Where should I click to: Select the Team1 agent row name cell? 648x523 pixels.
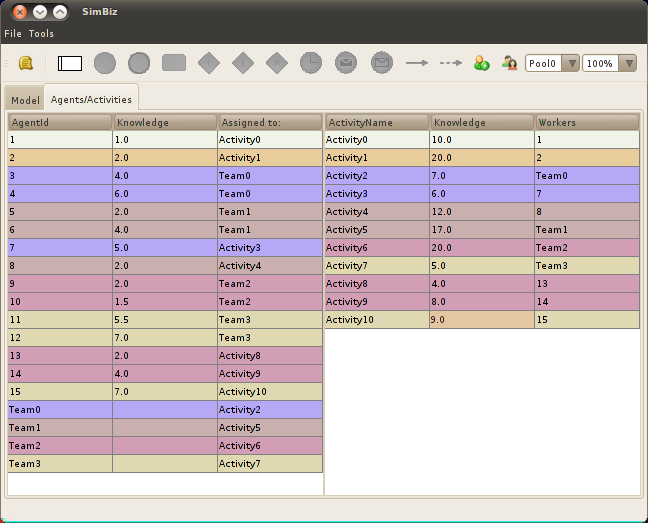point(60,428)
